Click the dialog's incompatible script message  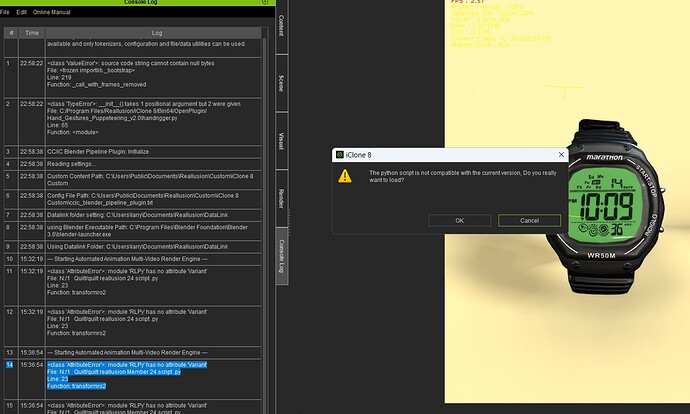coord(462,176)
